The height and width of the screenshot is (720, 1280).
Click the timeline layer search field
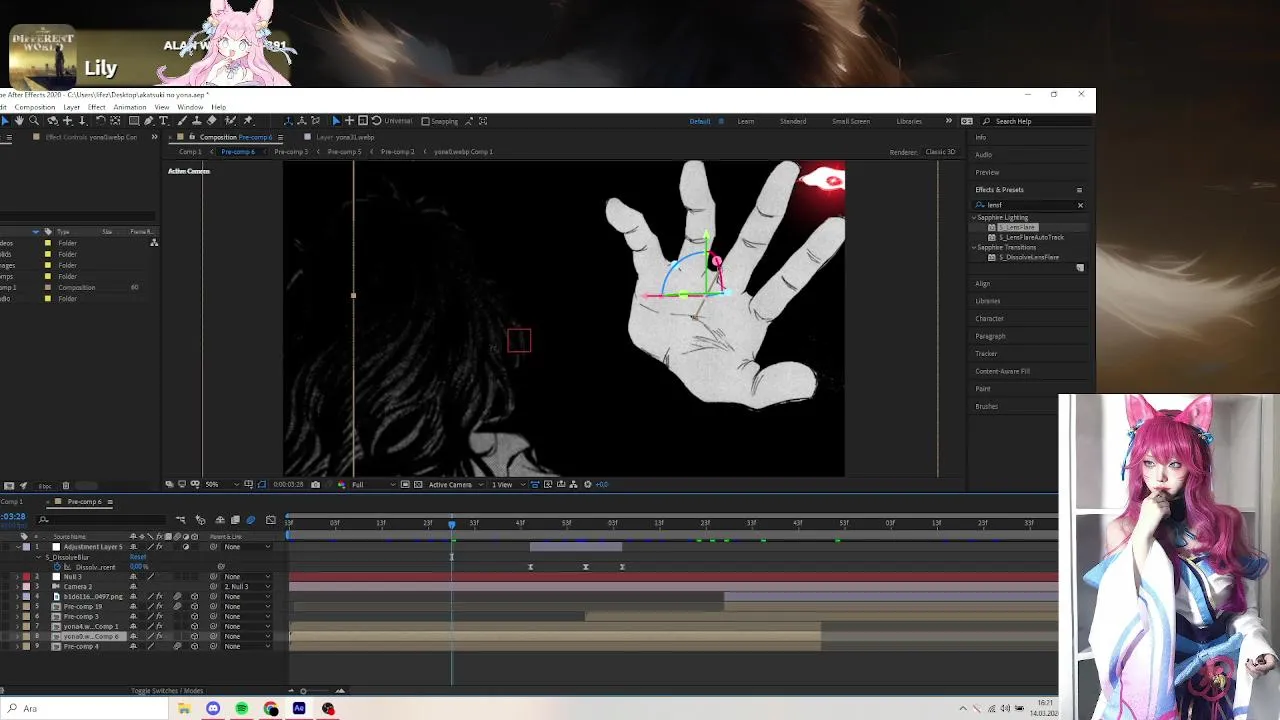click(100, 519)
